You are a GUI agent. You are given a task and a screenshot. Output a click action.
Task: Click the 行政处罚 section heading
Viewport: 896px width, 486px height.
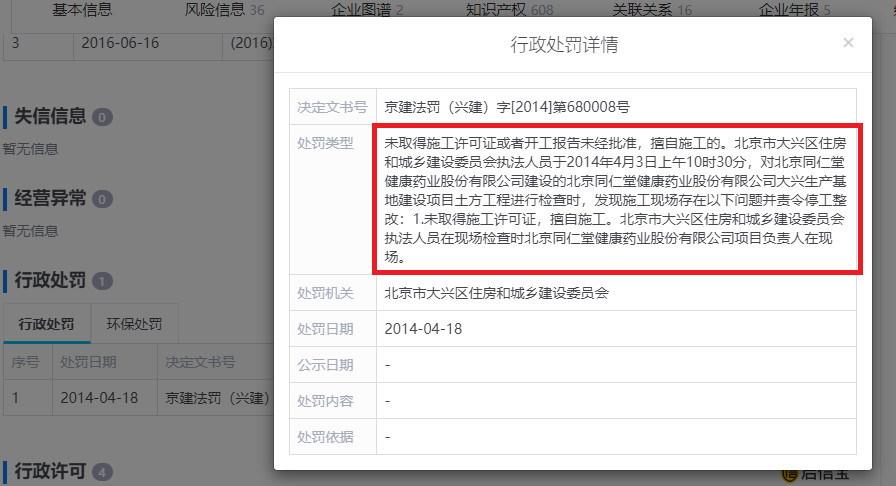pyautogui.click(x=50, y=280)
